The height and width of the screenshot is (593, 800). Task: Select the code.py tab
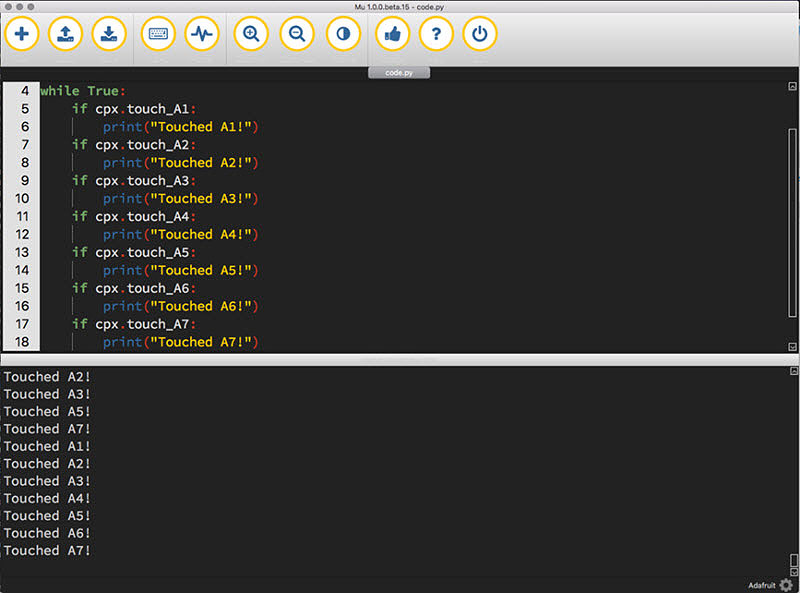click(x=400, y=73)
